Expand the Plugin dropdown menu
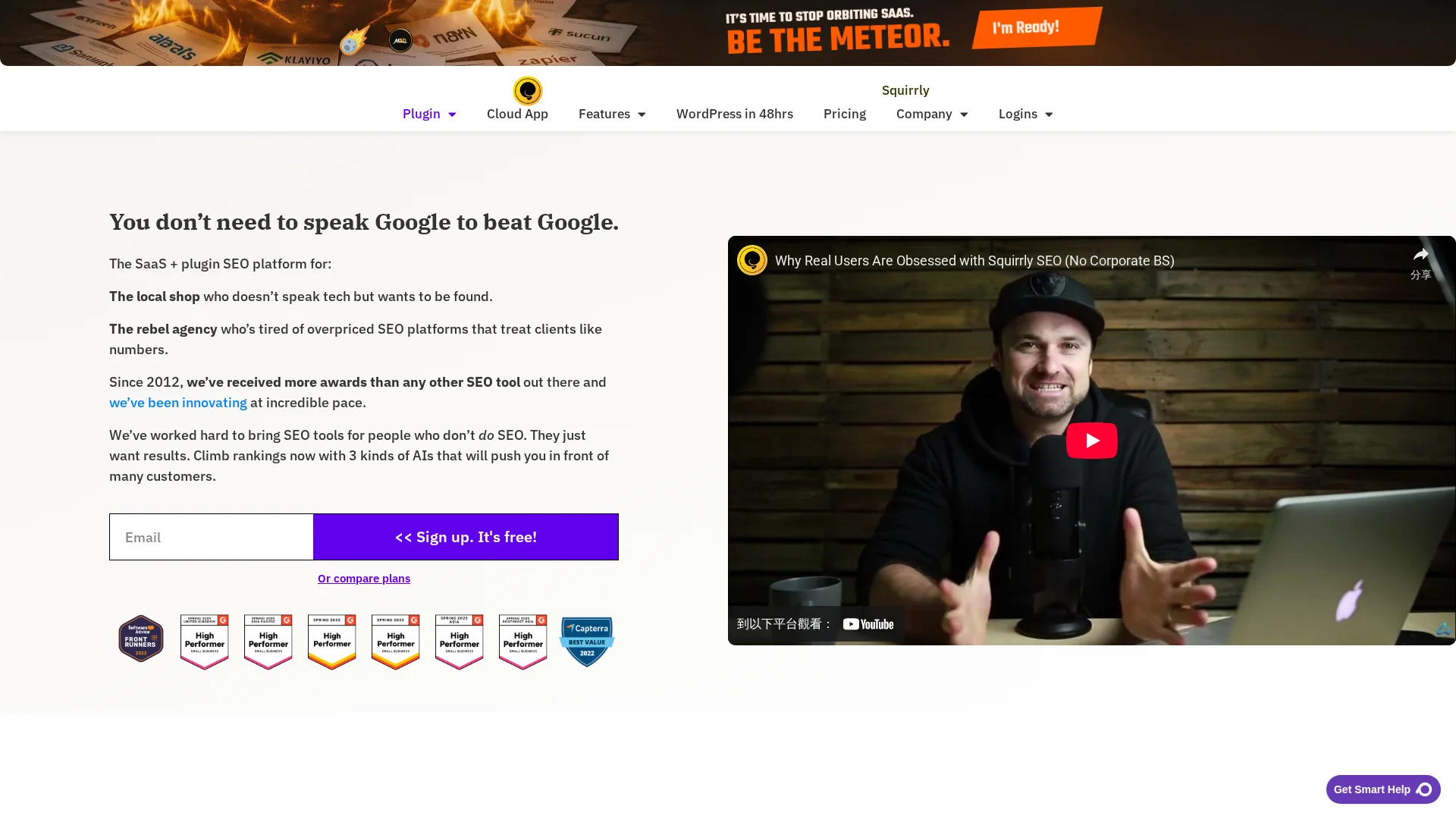The image size is (1456, 819). (x=429, y=114)
